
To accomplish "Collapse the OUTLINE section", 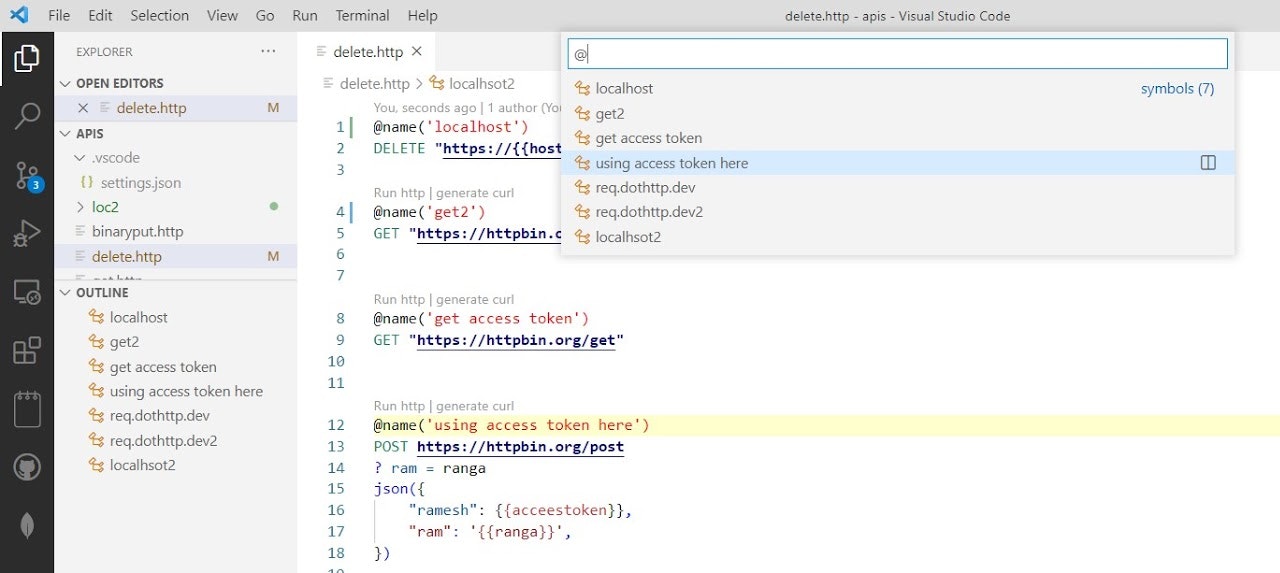I will pos(66,293).
